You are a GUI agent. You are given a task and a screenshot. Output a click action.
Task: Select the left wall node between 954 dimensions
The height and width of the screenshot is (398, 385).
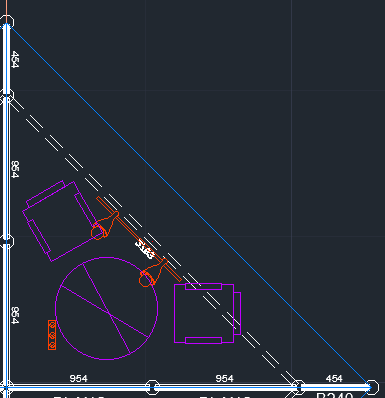click(x=7, y=241)
